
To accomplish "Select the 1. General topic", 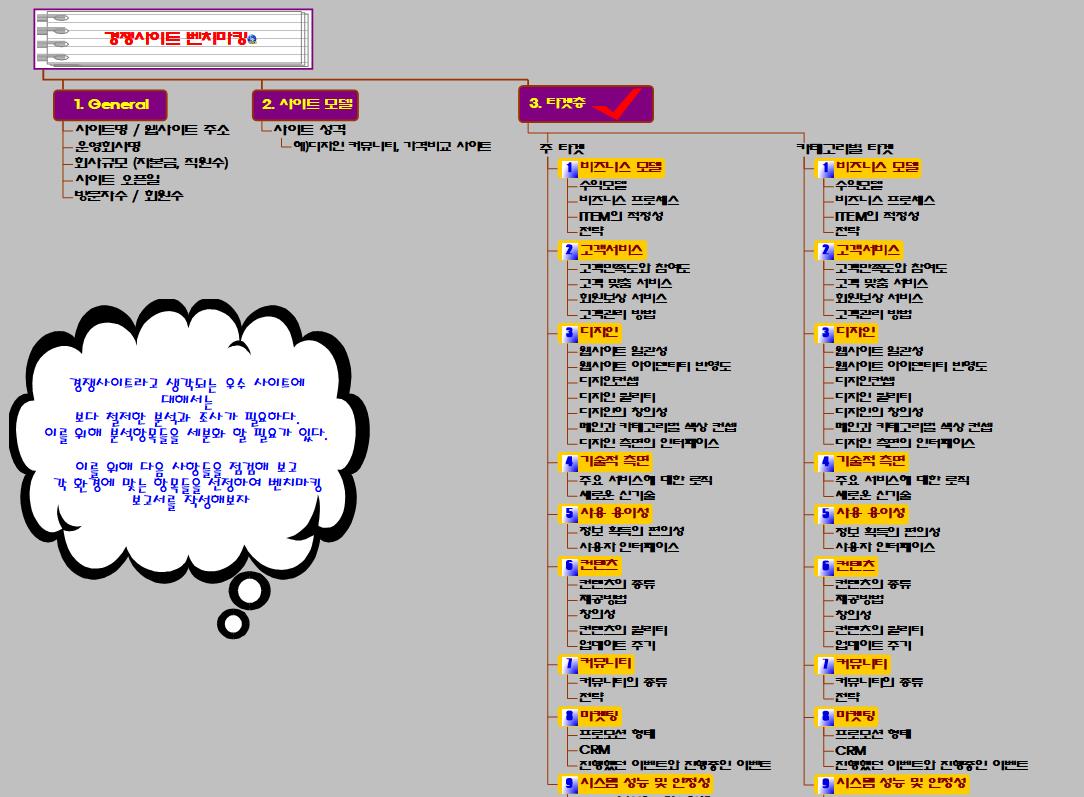I will pos(110,104).
